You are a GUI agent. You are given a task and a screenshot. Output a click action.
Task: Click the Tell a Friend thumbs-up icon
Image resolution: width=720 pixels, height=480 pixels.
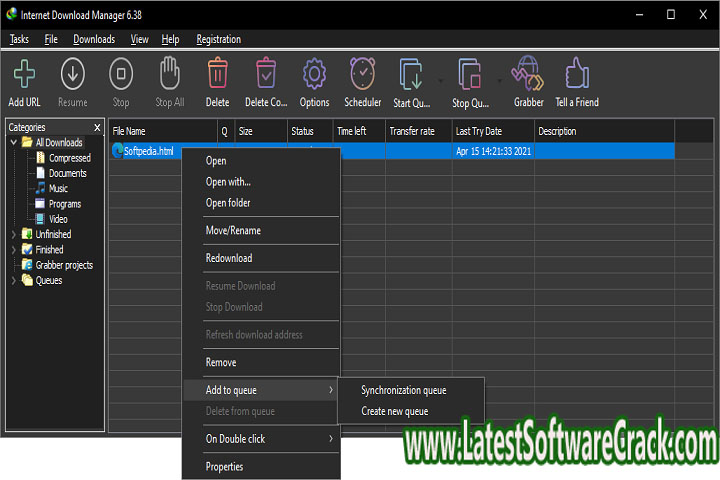[577, 73]
